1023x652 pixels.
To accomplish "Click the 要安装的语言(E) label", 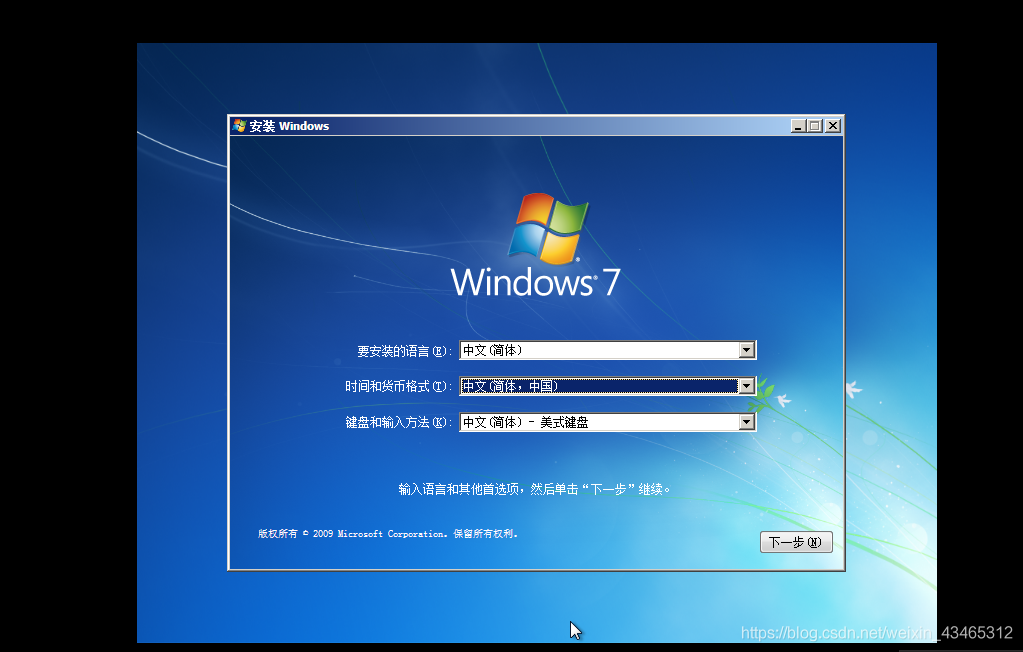I will click(x=405, y=351).
